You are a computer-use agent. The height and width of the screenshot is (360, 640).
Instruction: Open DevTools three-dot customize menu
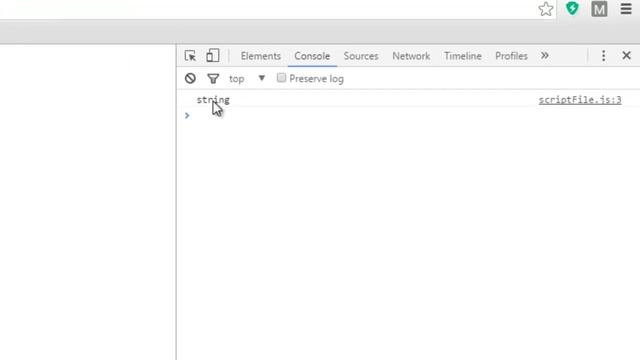pyautogui.click(x=603, y=56)
